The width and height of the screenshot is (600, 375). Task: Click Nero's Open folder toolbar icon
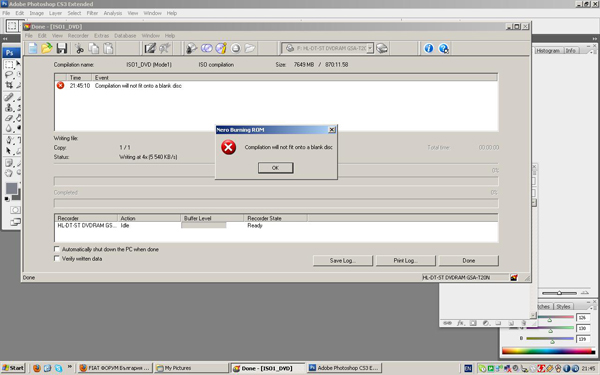pyautogui.click(x=47, y=48)
